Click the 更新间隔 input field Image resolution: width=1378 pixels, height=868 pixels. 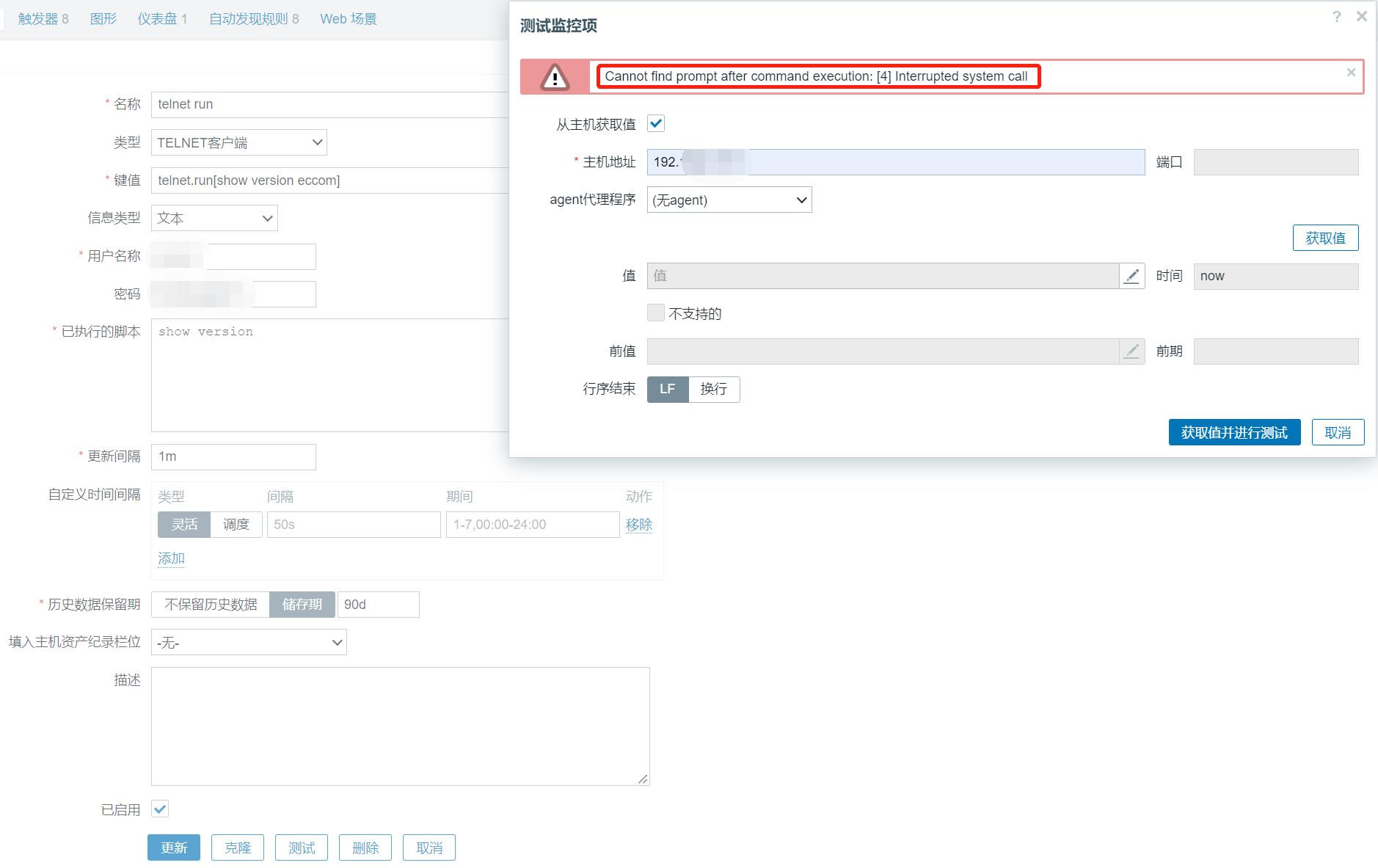[x=233, y=456]
